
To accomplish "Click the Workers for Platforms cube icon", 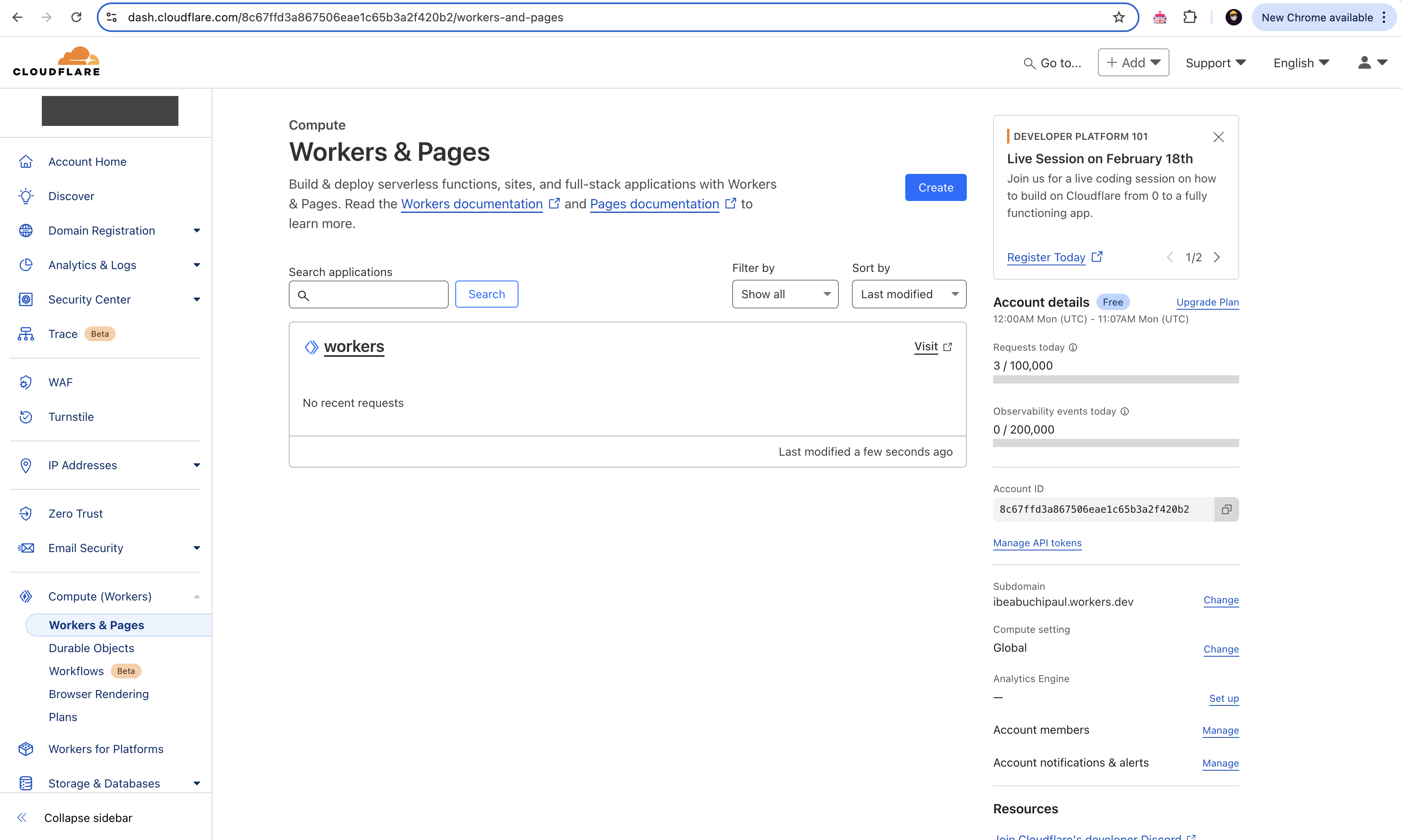I will (x=25, y=749).
